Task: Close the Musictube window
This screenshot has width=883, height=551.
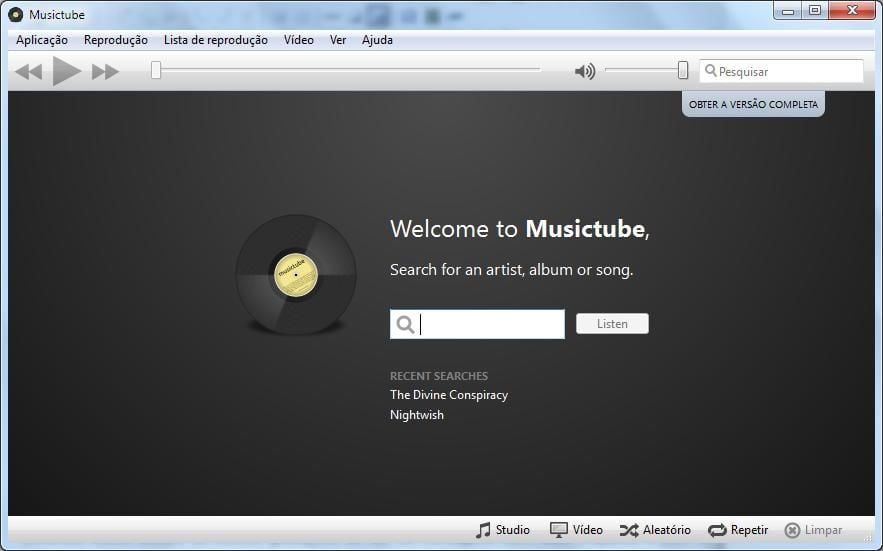Action: (852, 11)
